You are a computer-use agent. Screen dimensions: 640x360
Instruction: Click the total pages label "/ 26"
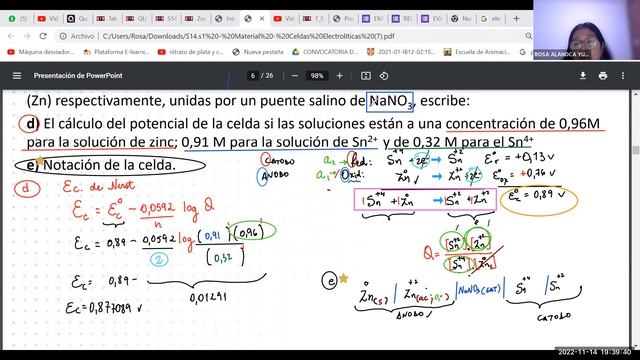(x=267, y=76)
